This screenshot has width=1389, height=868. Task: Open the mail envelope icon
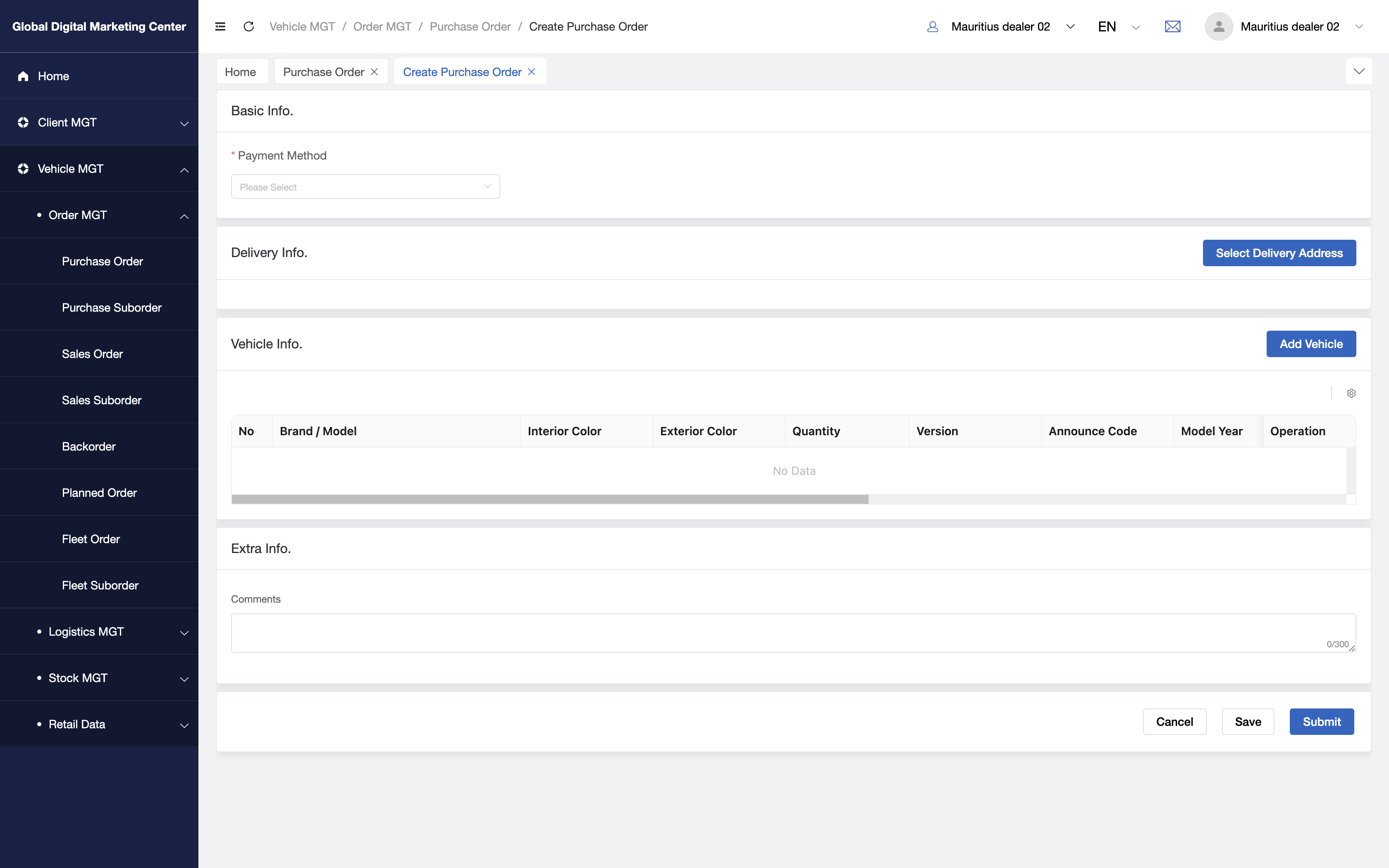[1173, 26]
